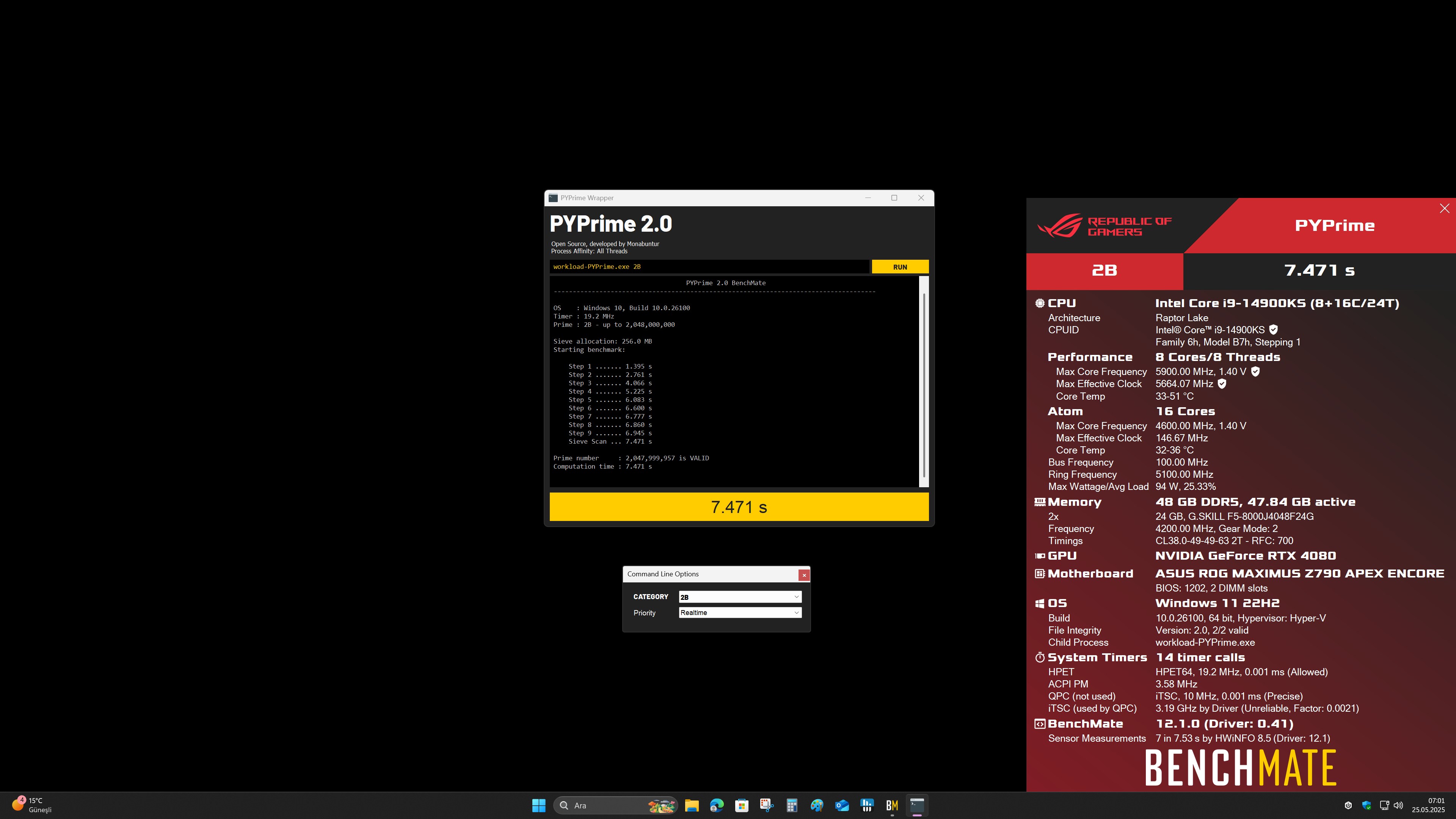Click the 14 timer calls heading
1456x819 pixels.
coord(1200,657)
